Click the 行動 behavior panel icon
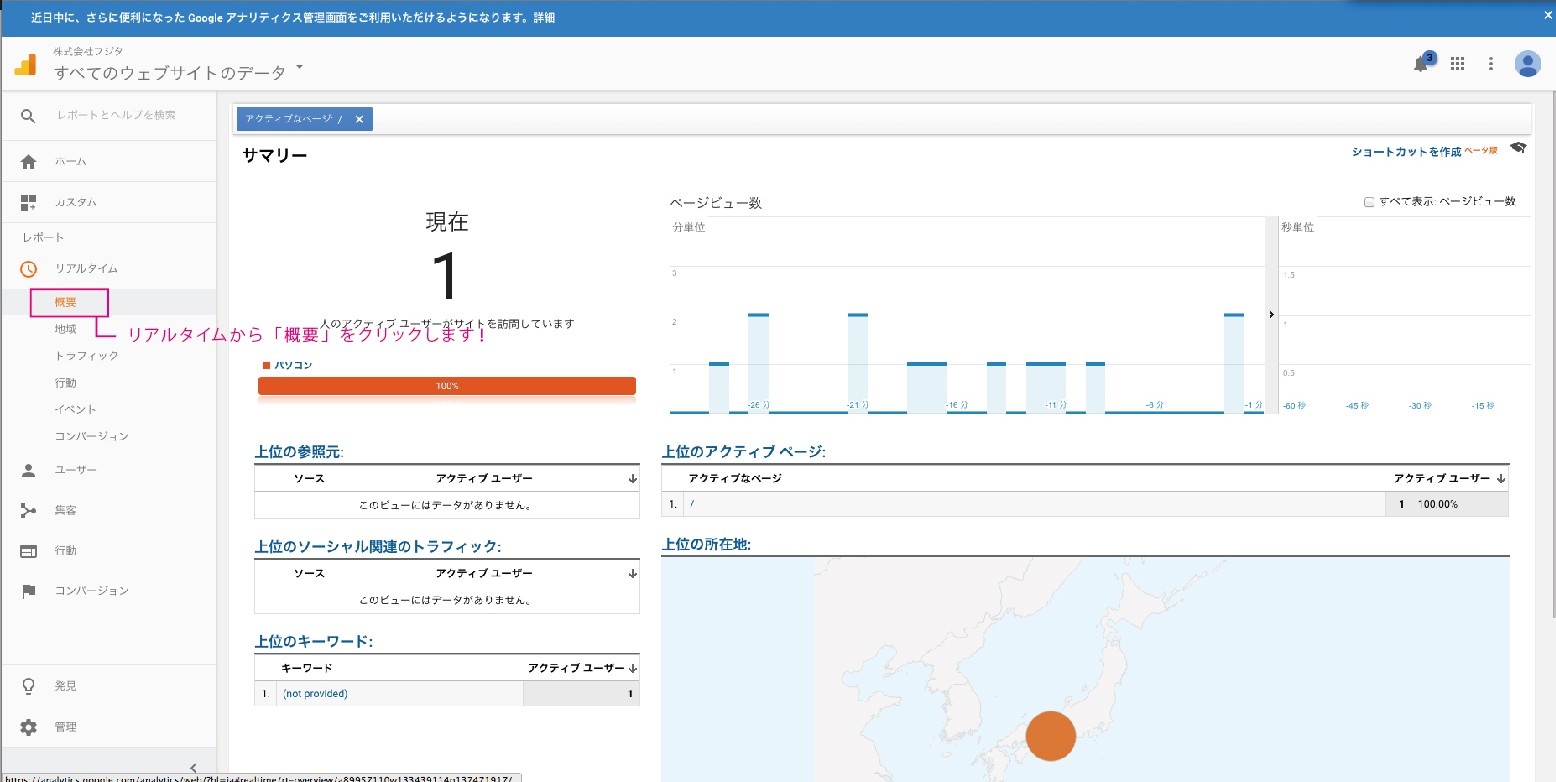Viewport: 1556px width, 782px height. (28, 551)
